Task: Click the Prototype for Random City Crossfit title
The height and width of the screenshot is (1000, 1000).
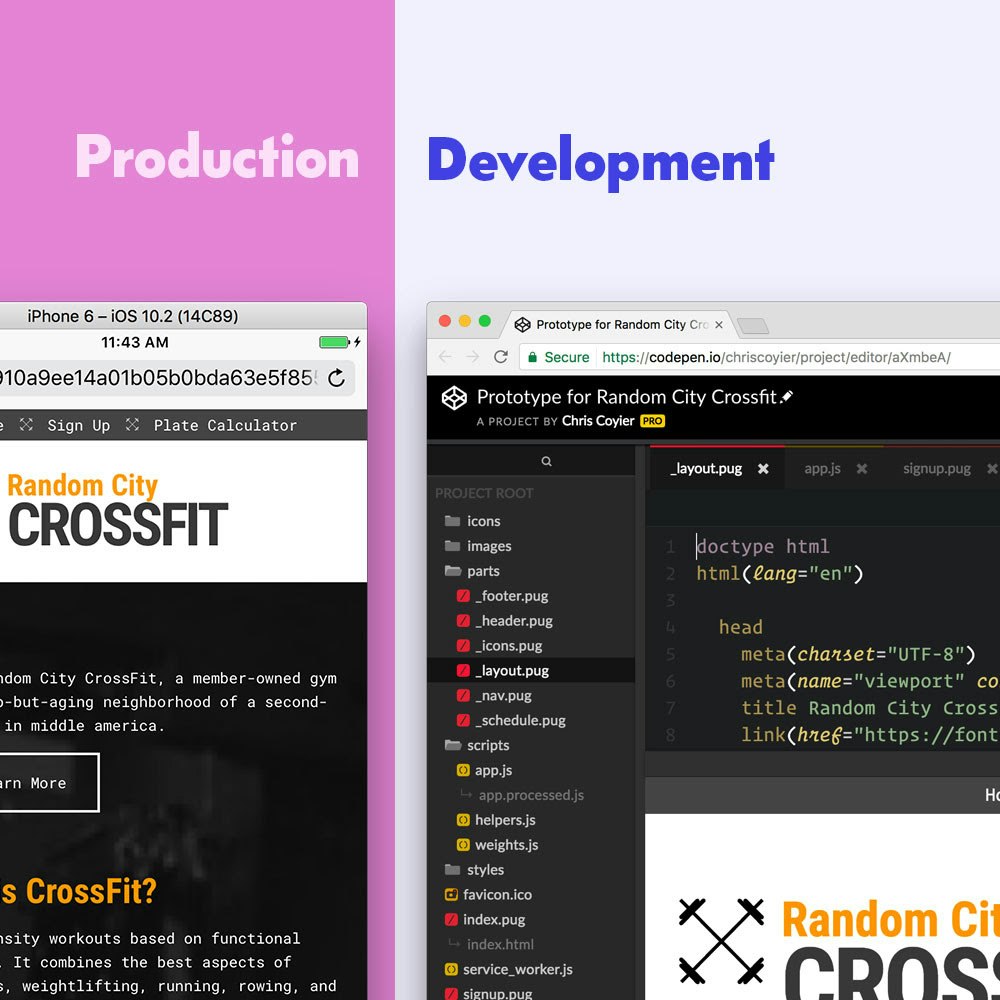Action: pyautogui.click(x=626, y=397)
